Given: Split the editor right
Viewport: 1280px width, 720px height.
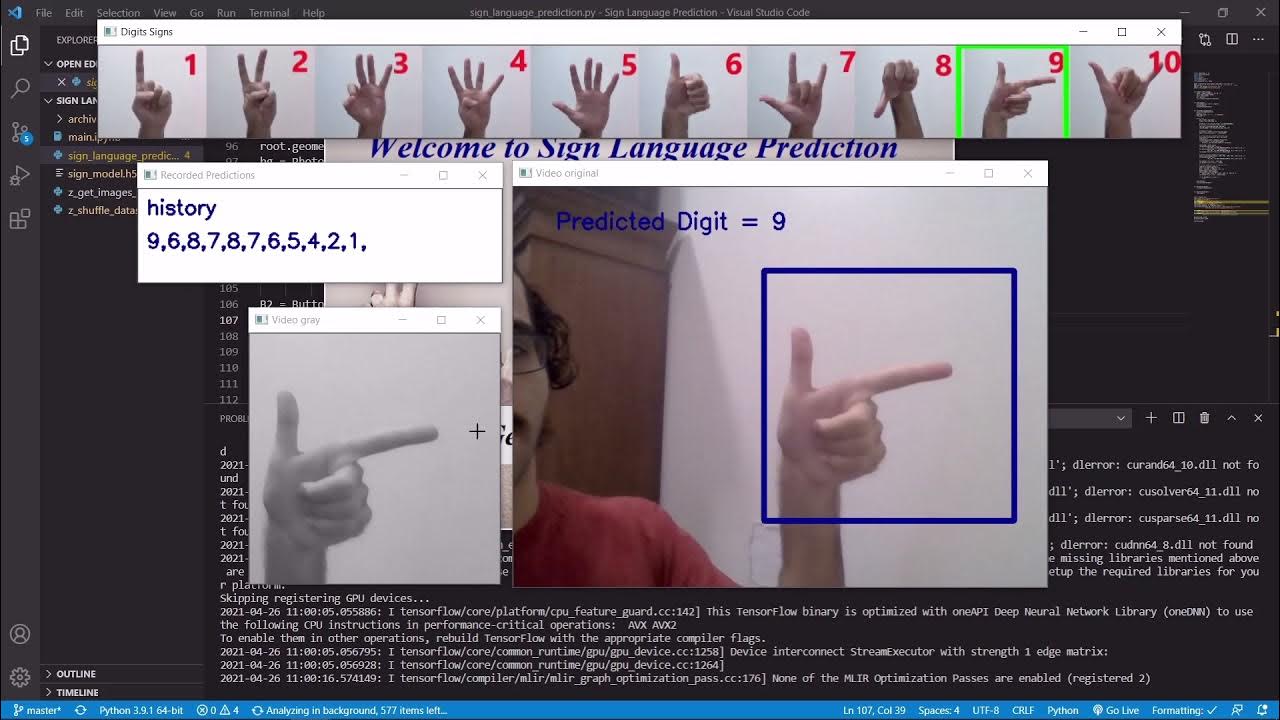Looking at the screenshot, I should (1232, 39).
